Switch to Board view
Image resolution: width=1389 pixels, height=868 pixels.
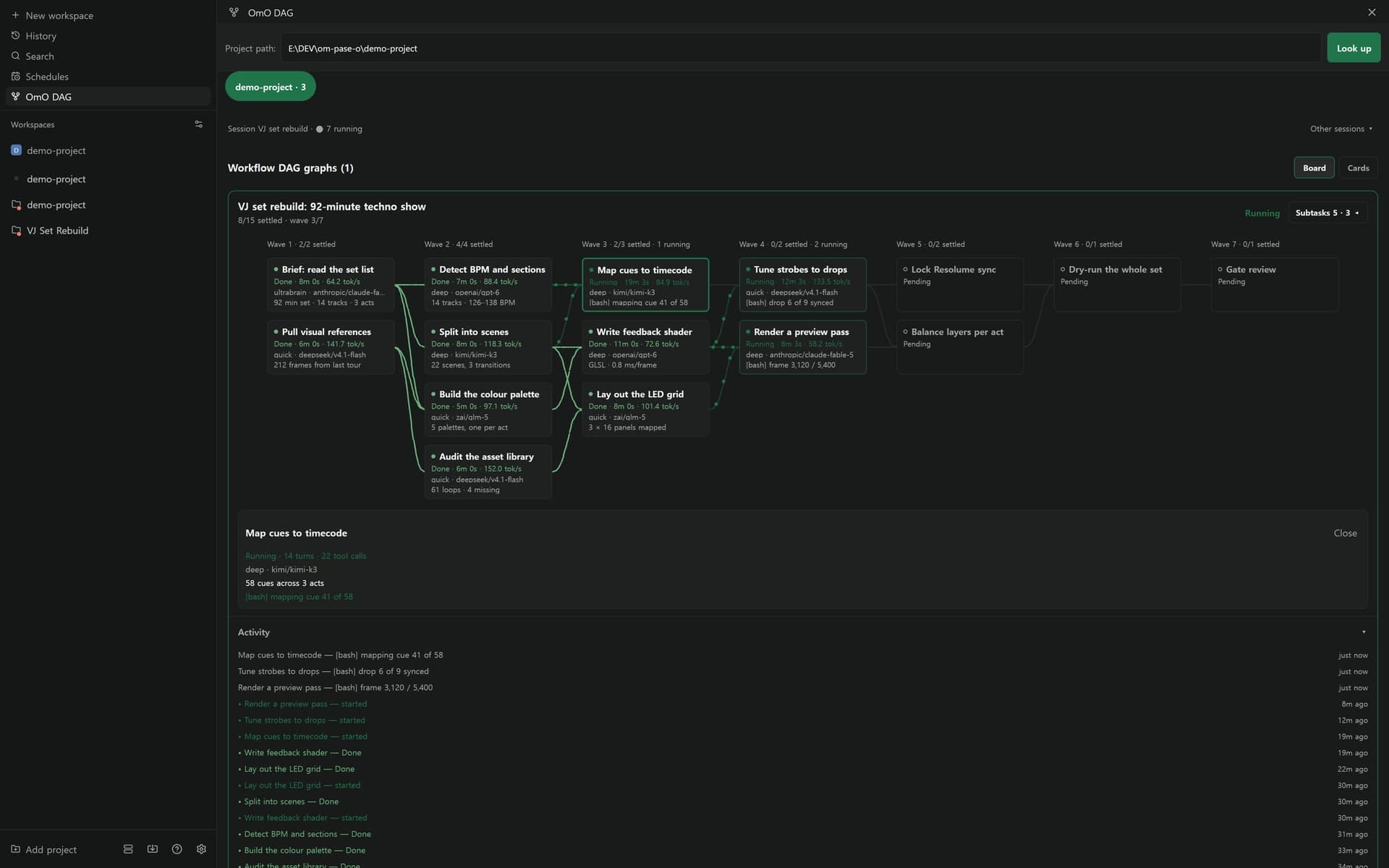point(1314,168)
